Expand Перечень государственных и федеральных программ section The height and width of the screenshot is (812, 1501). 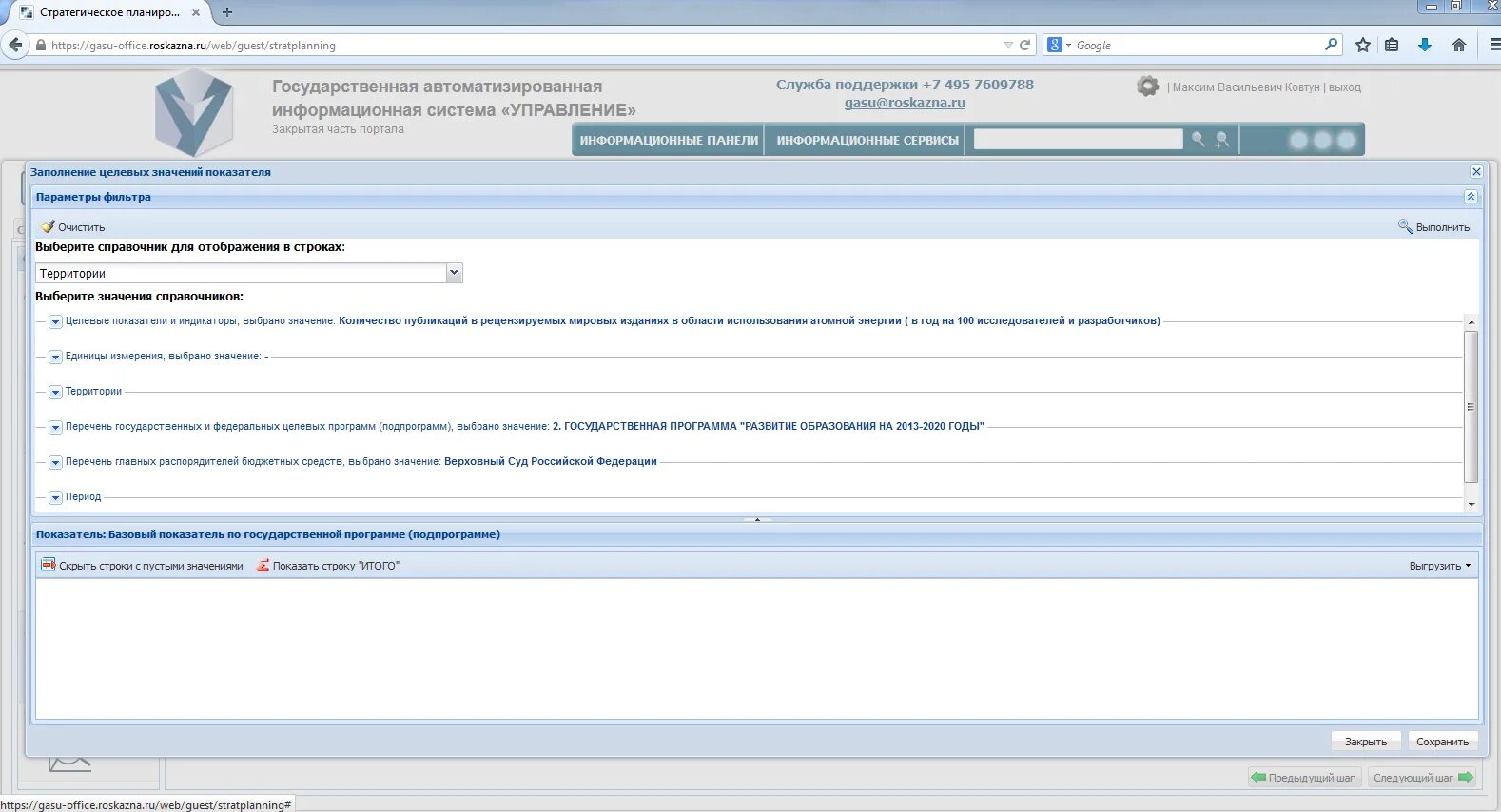click(55, 428)
